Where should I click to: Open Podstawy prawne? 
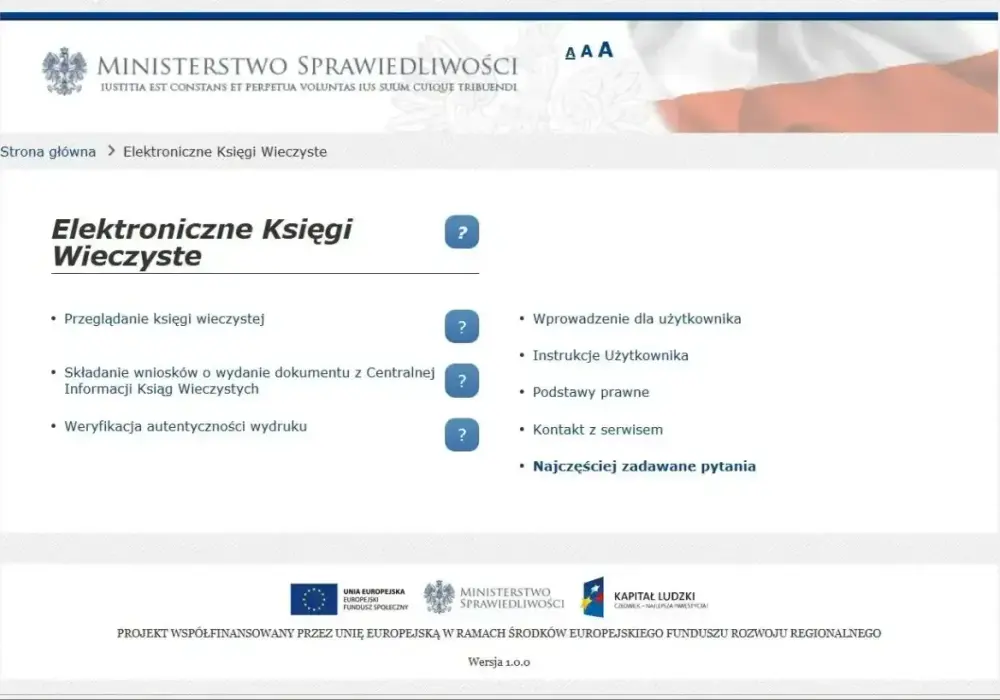(x=591, y=392)
